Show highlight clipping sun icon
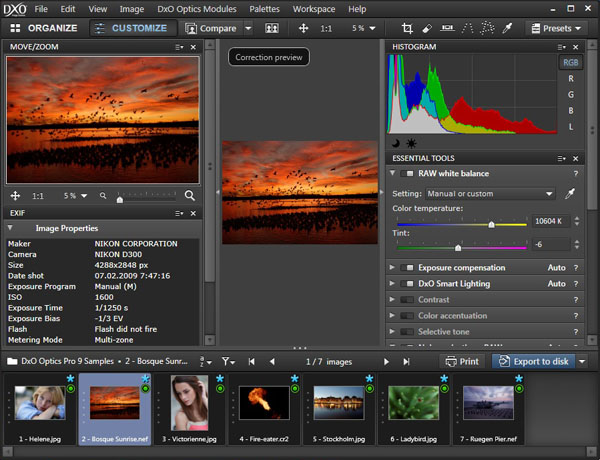Image resolution: width=600 pixels, height=460 pixels. (x=410, y=144)
